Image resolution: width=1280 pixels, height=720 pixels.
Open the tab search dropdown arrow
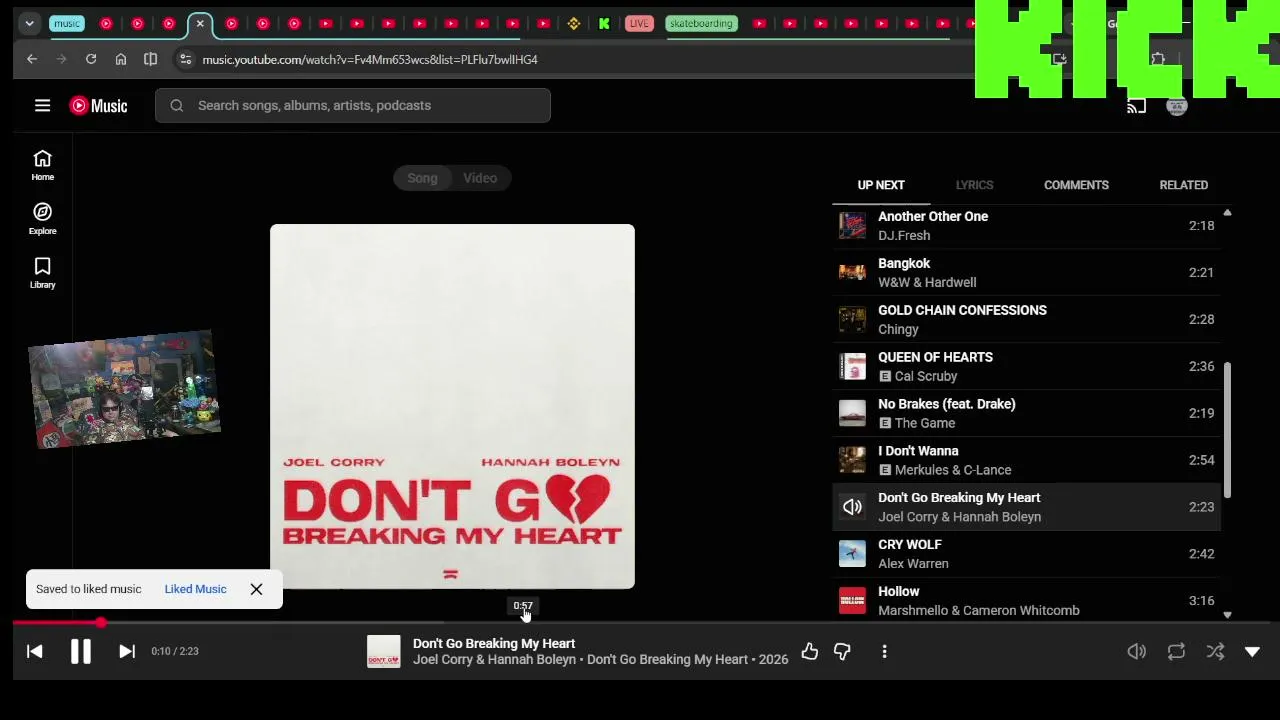(30, 23)
